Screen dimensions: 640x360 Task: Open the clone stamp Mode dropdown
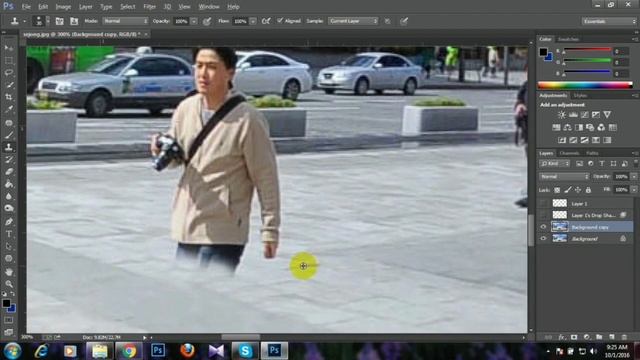[x=125, y=21]
